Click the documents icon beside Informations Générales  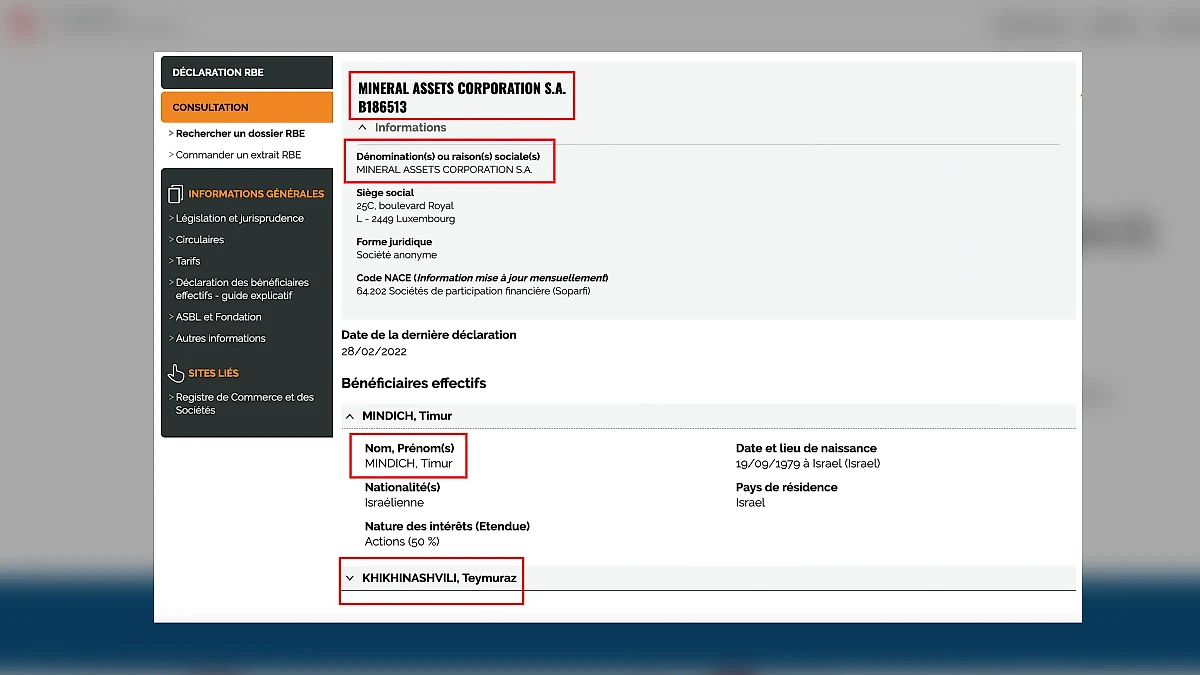176,194
